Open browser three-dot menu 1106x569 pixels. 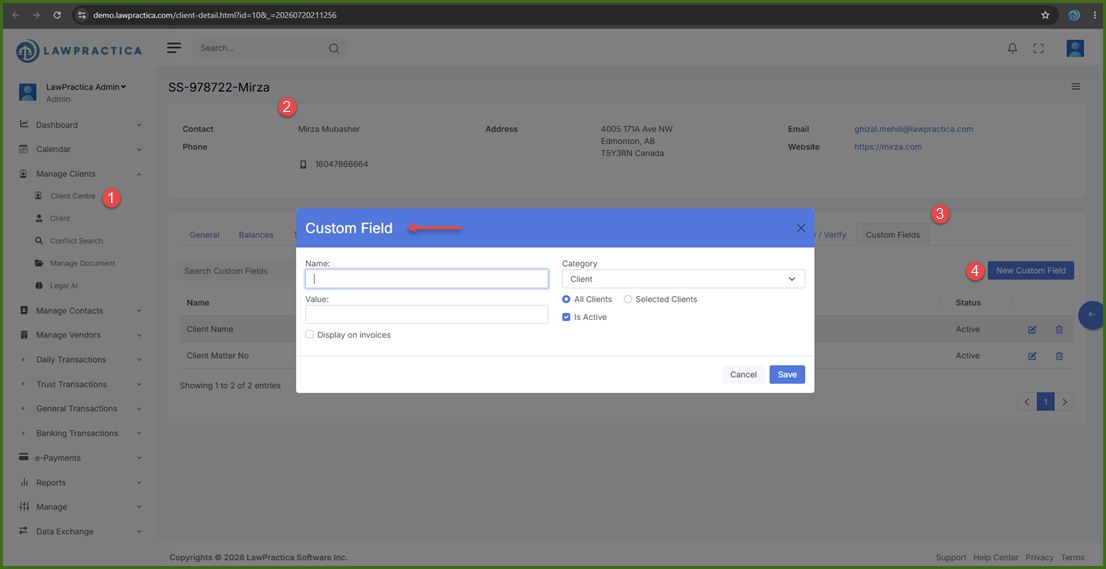click(x=1094, y=15)
